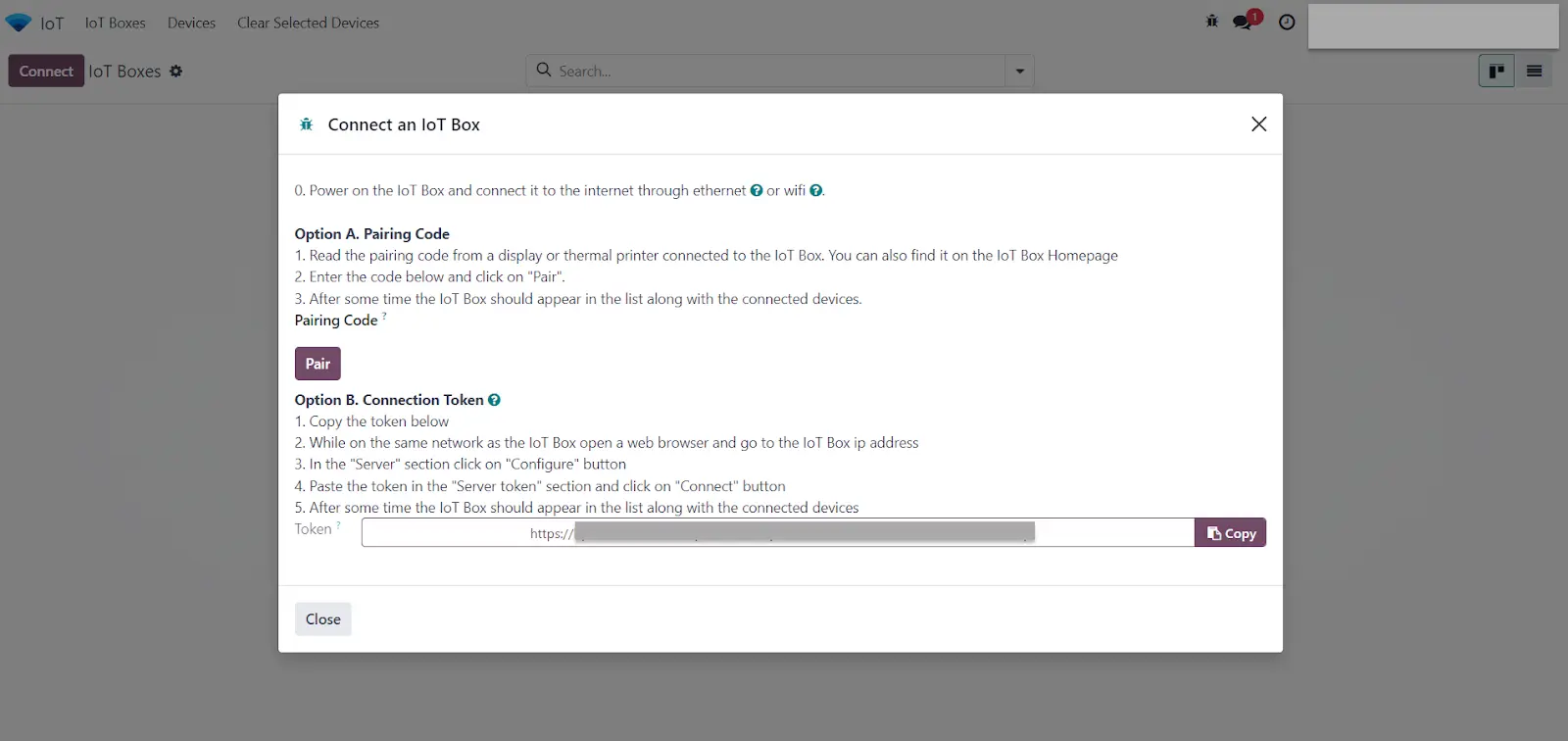Image resolution: width=1568 pixels, height=741 pixels.
Task: Open the ethernet help question-mark icon
Action: pyautogui.click(x=757, y=190)
